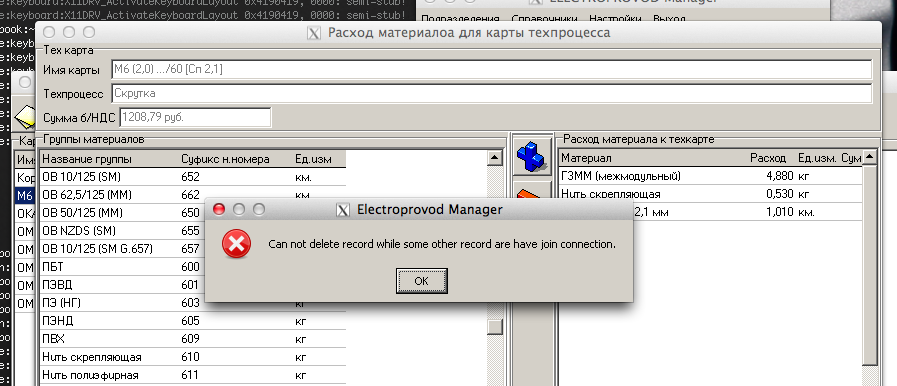
Task: Select Нить скрепляющая in material groups list
Action: pos(193,357)
